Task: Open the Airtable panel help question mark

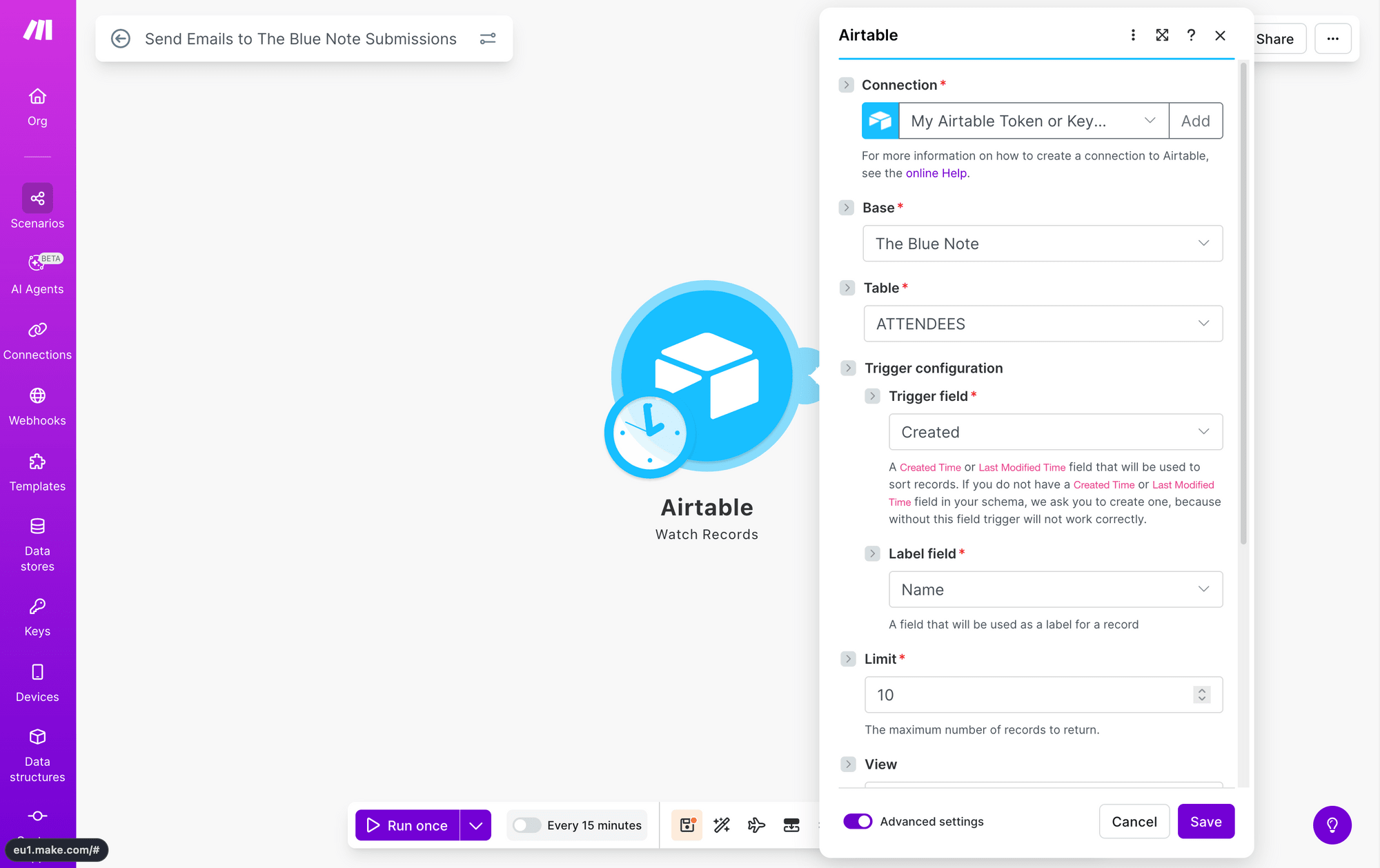Action: tap(1191, 35)
